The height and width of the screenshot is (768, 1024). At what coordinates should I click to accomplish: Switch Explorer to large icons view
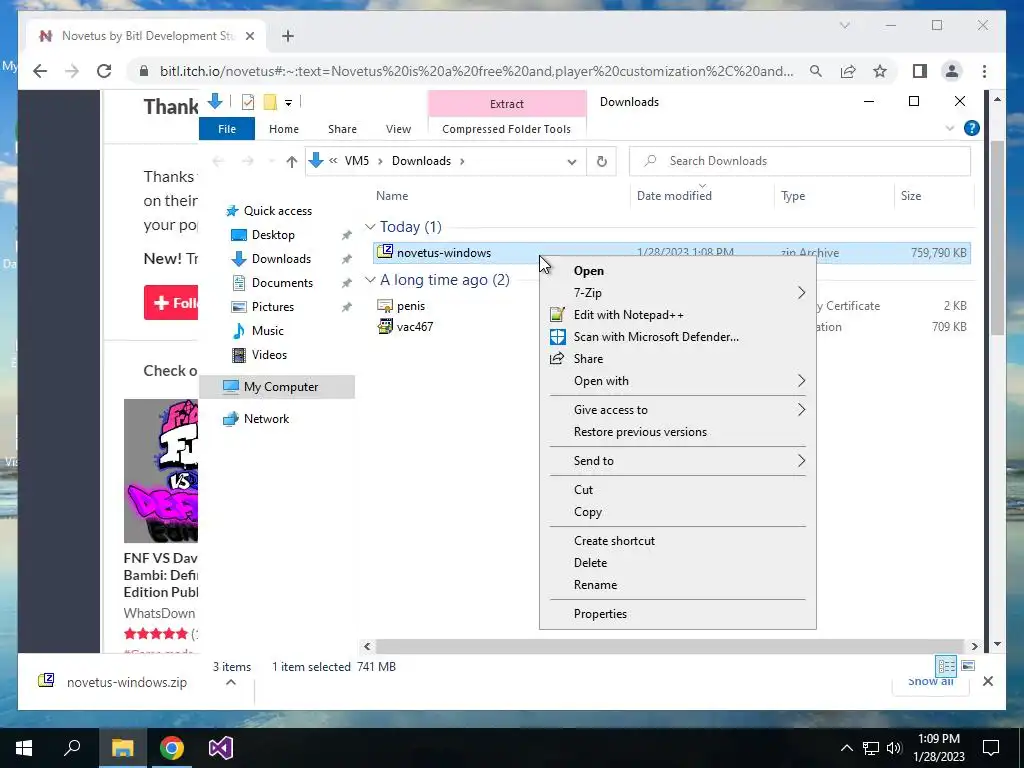tap(968, 666)
